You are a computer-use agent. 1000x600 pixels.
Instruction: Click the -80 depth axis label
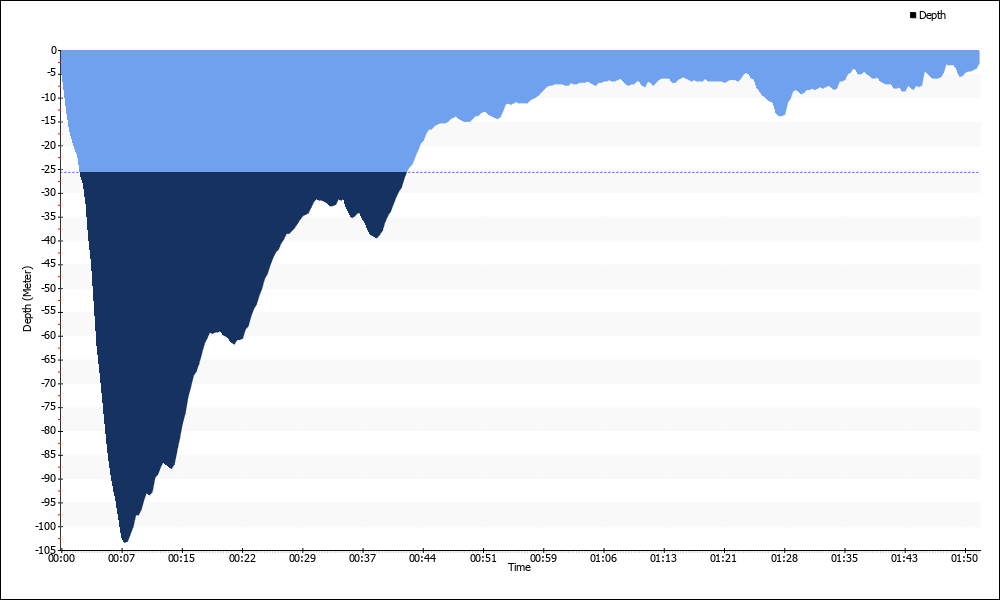click(x=50, y=431)
